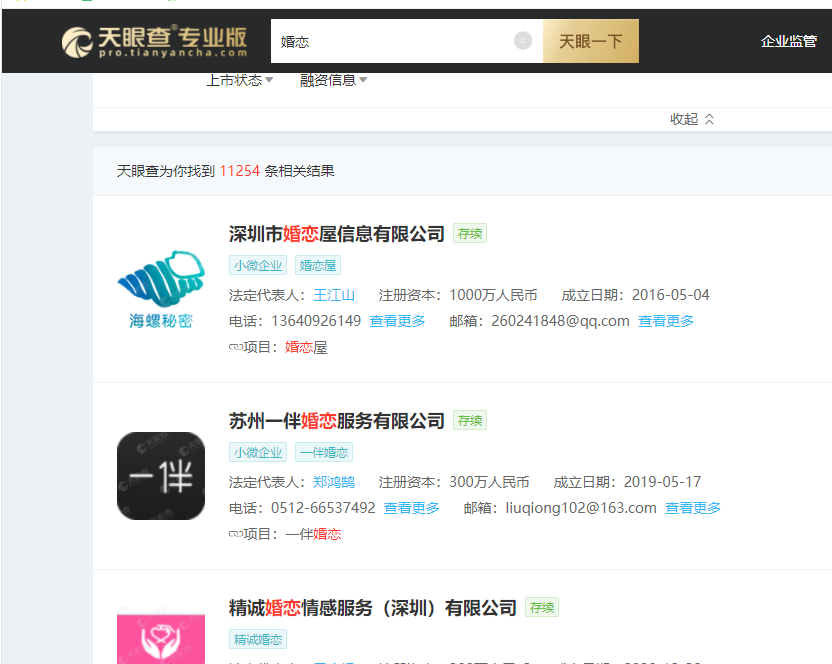The width and height of the screenshot is (832, 664).
Task: Open 深圳市婚恋屋信息有限公司 company page
Action: [336, 234]
